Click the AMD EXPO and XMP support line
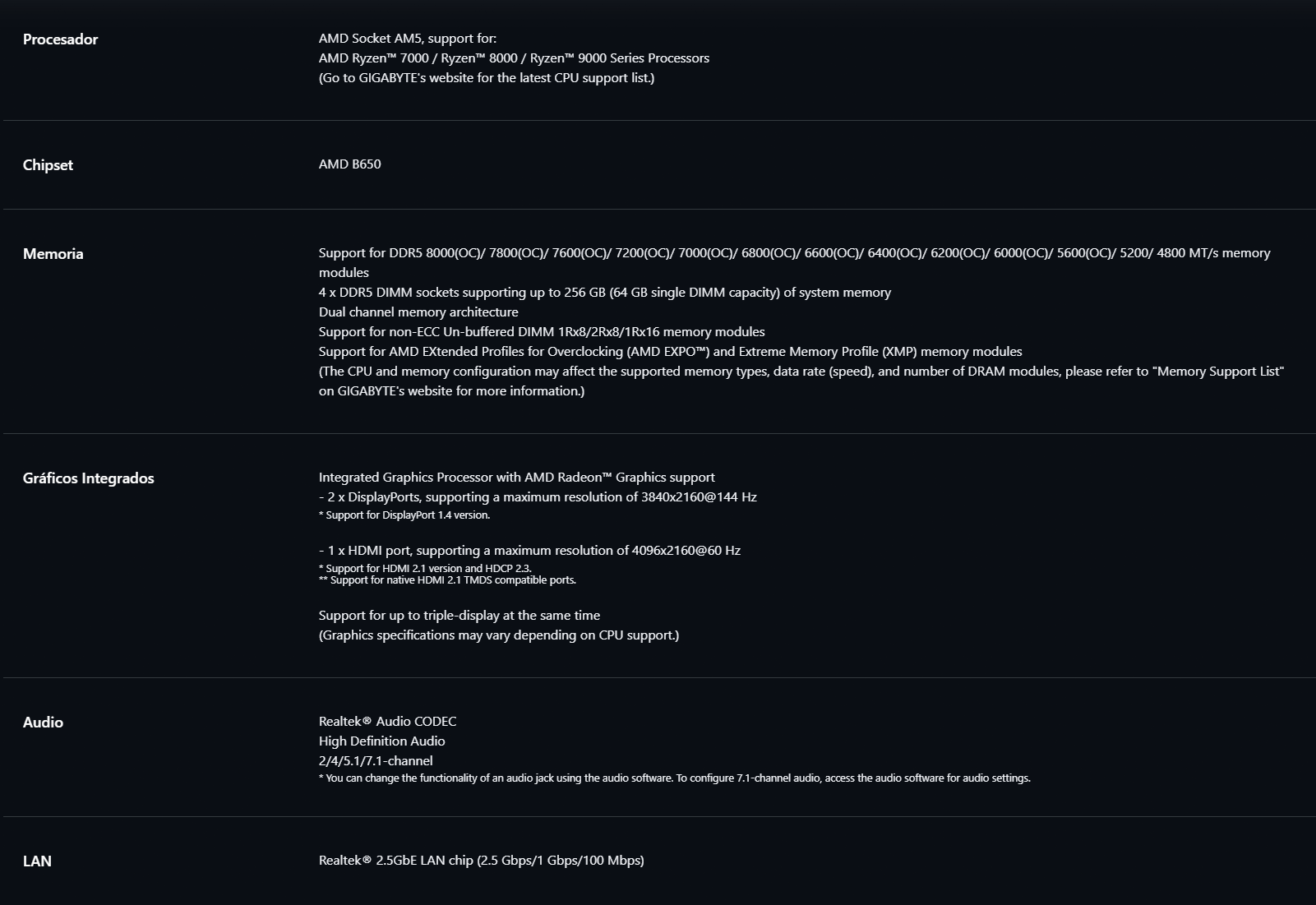Image resolution: width=1316 pixels, height=905 pixels. 670,352
